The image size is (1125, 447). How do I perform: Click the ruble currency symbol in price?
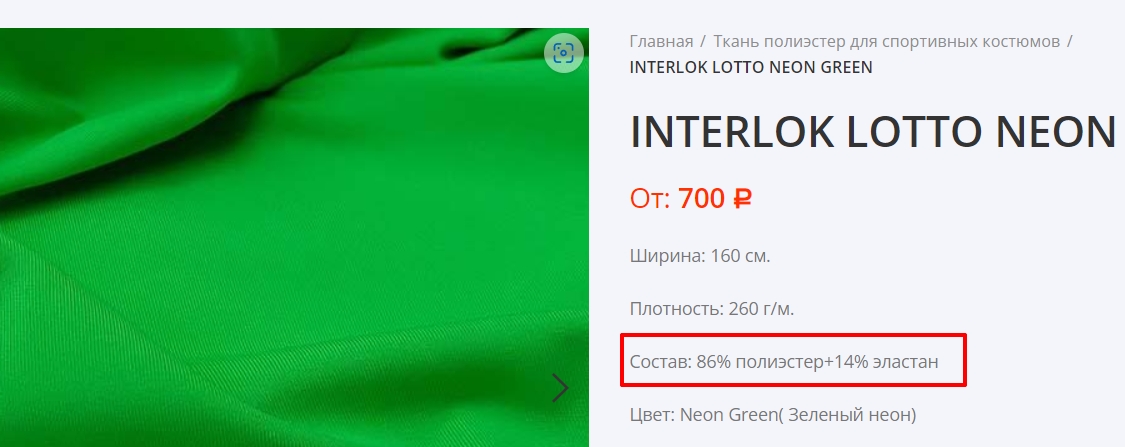click(742, 198)
